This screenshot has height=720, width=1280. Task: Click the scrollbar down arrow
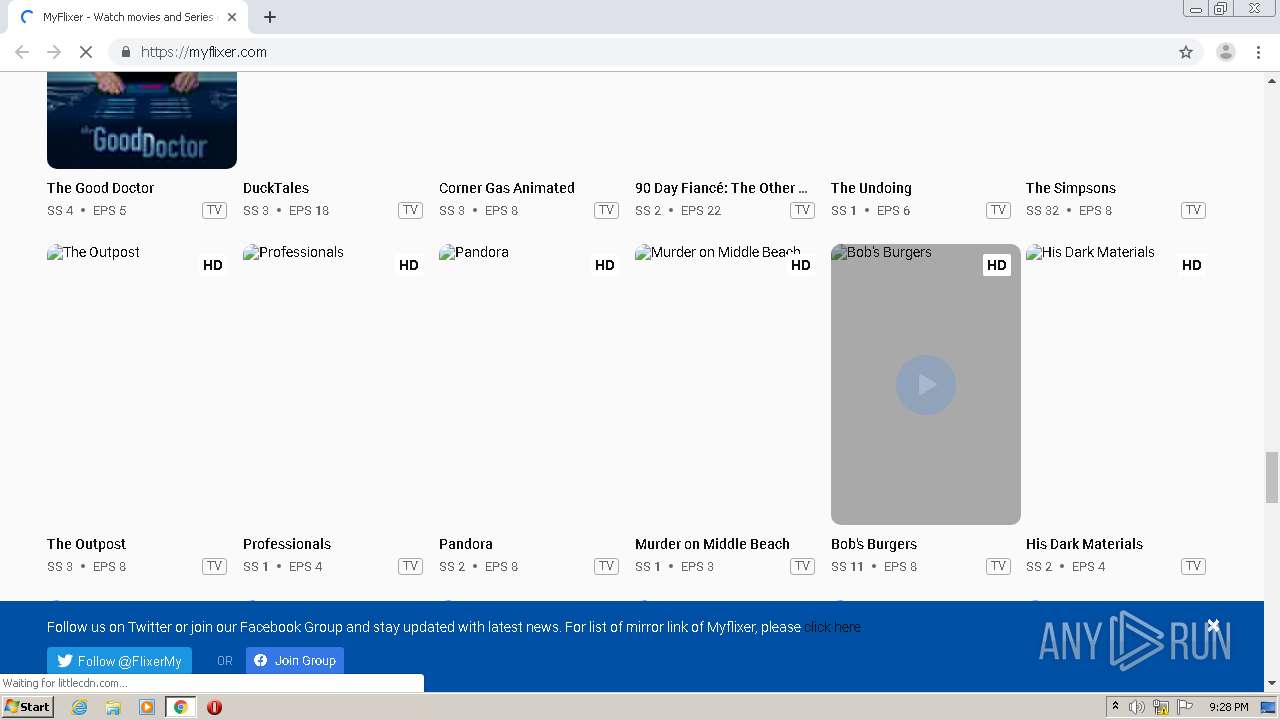point(1272,683)
